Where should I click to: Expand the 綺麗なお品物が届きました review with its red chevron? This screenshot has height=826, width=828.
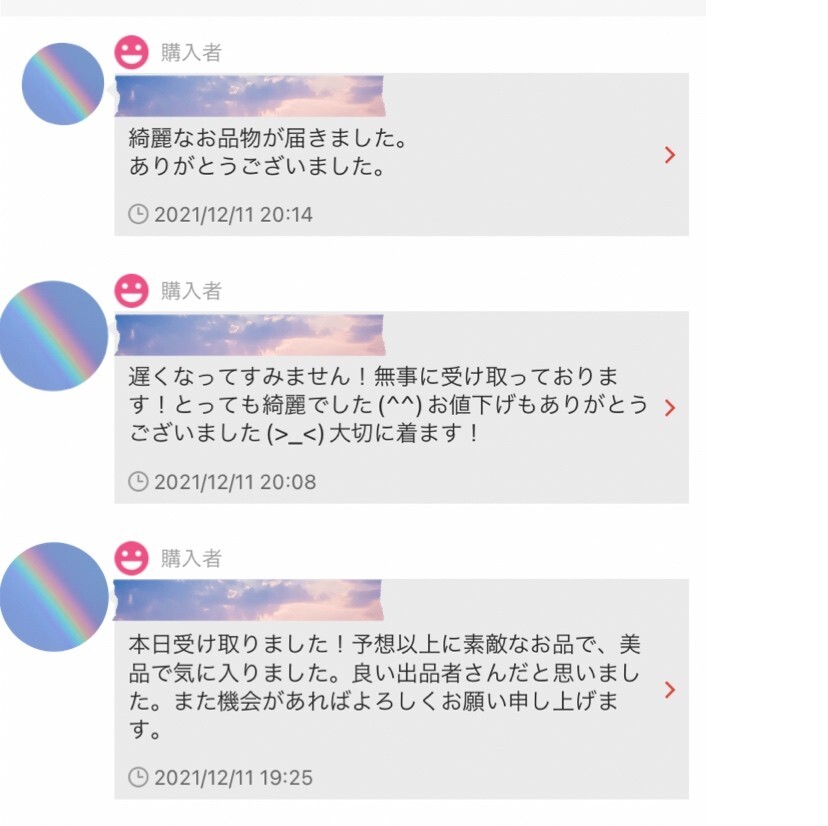[670, 155]
